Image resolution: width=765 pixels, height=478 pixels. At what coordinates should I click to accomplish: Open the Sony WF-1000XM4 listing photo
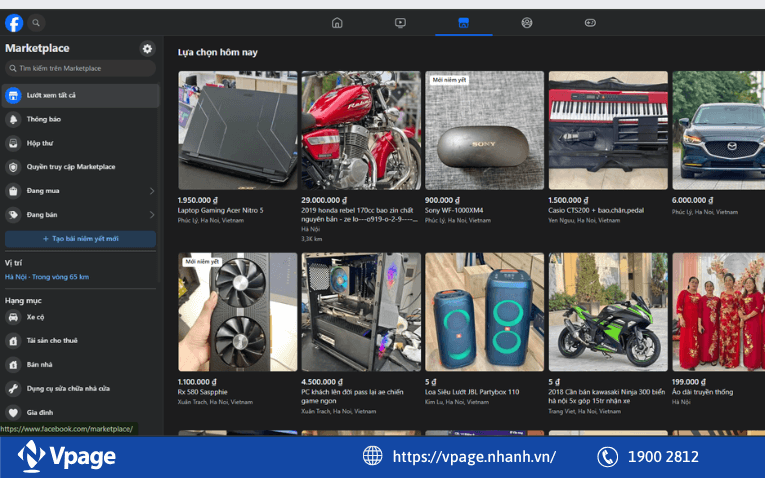(x=484, y=130)
